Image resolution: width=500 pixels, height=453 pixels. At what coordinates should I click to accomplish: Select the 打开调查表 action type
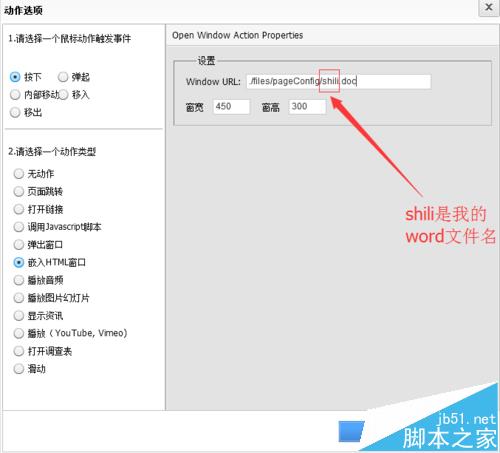[19, 351]
